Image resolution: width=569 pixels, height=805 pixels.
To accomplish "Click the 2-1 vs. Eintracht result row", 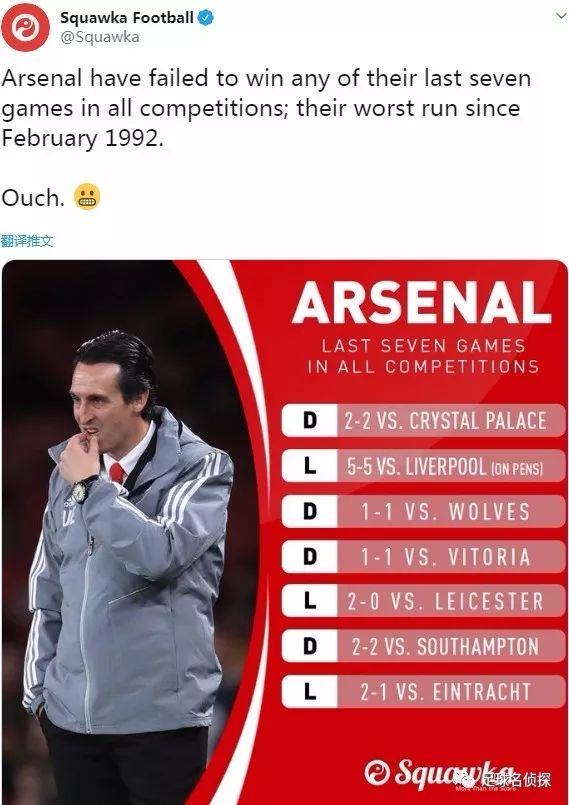I will 423,691.
